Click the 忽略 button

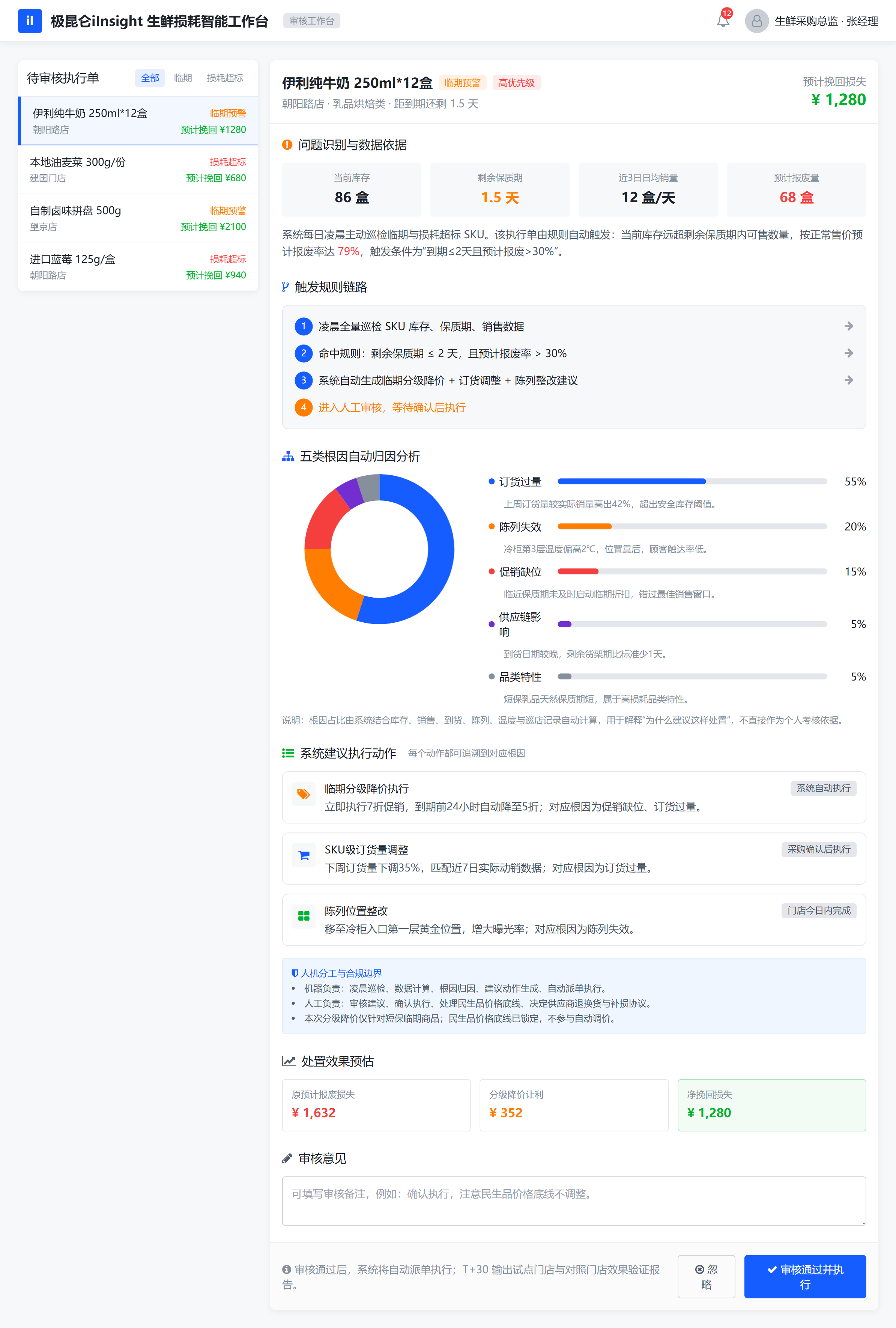click(706, 1277)
